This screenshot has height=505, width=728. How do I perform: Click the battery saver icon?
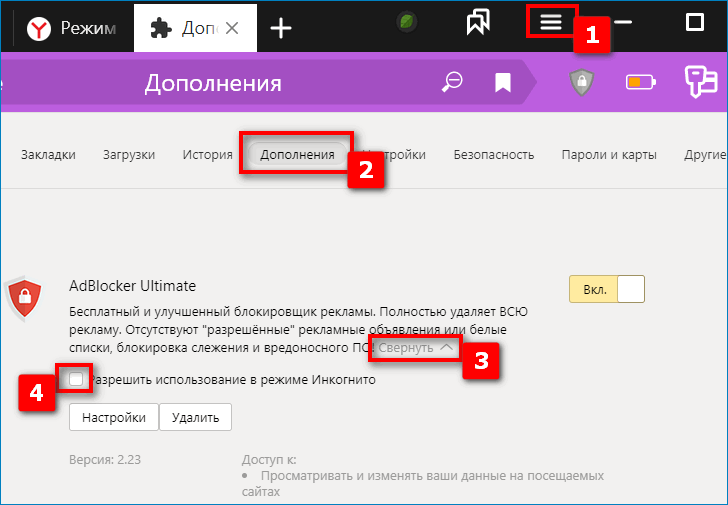pyautogui.click(x=641, y=83)
